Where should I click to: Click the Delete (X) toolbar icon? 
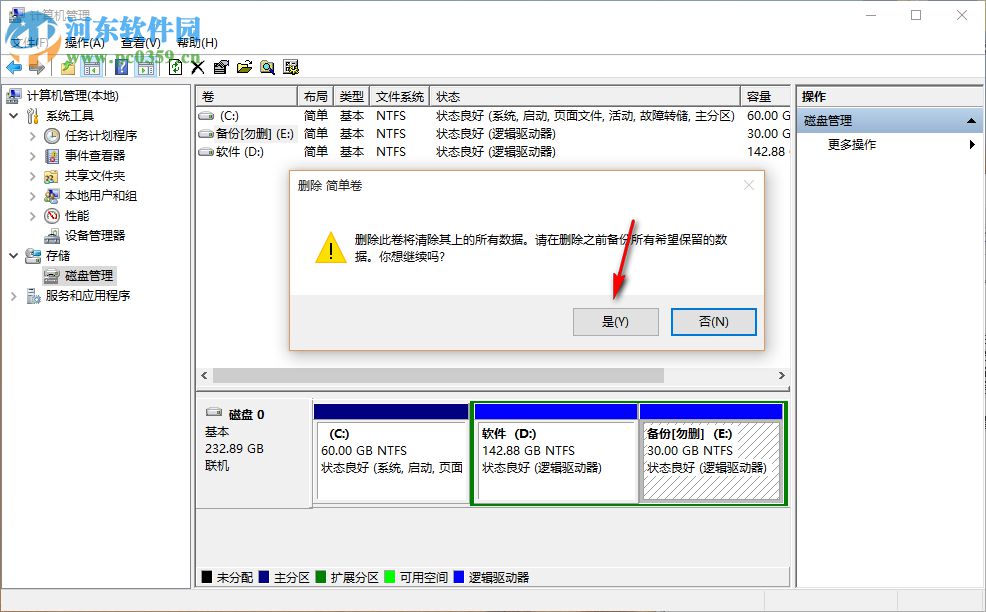pos(198,67)
